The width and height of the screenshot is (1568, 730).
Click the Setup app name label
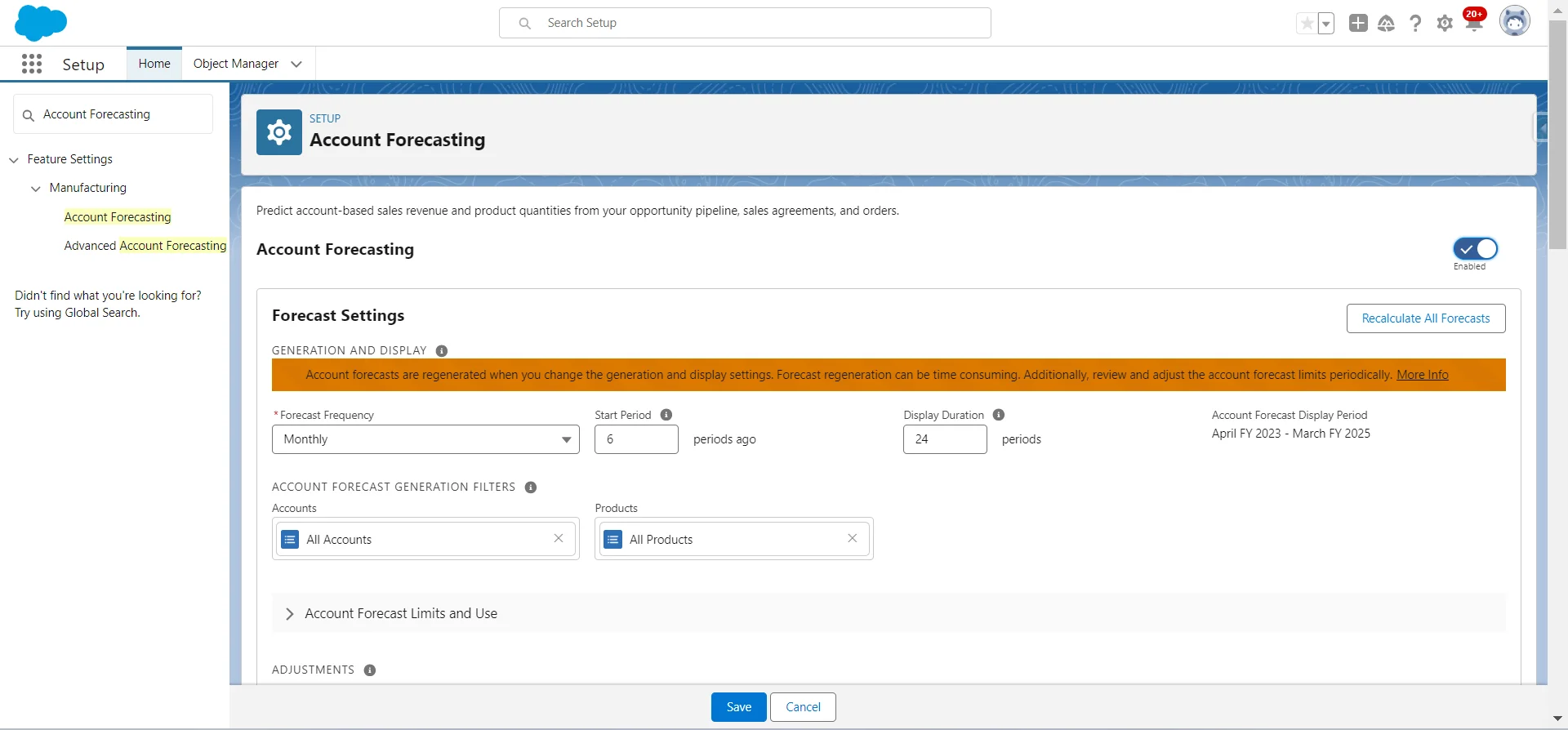pos(83,65)
